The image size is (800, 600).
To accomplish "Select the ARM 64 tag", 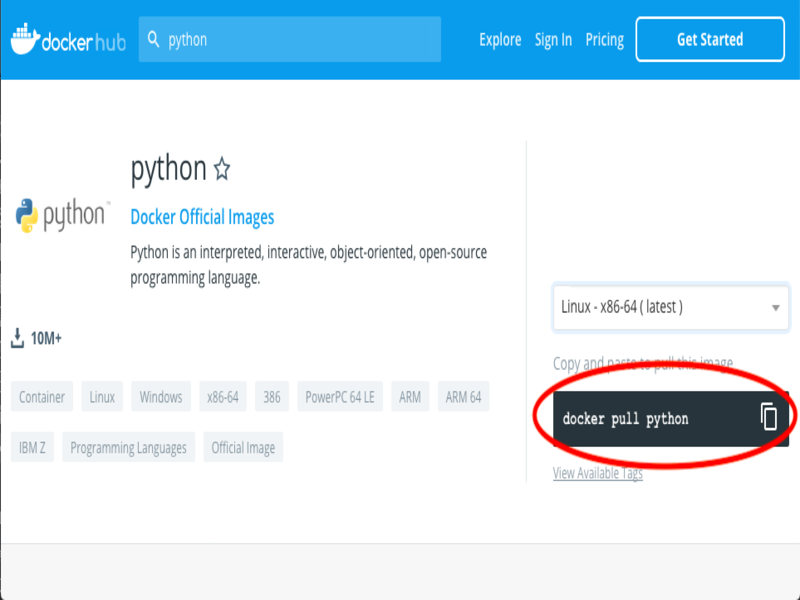I will point(463,396).
